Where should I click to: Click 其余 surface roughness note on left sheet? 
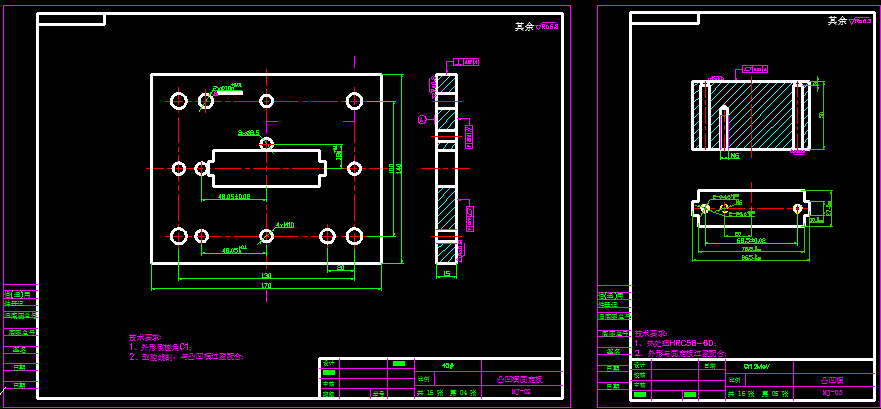point(536,26)
